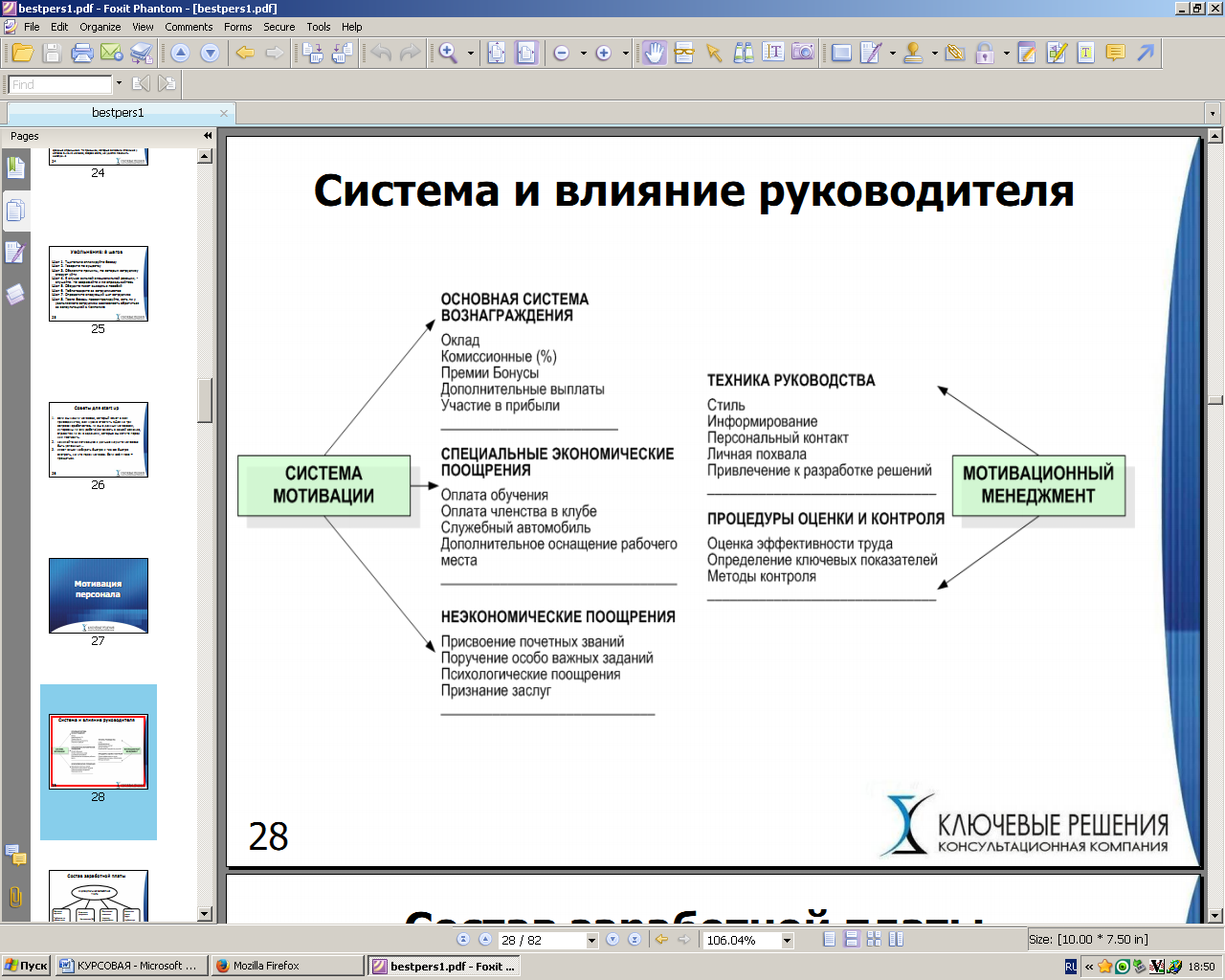The image size is (1225, 980).
Task: Open the Bookmarks panel icon in sidebar
Action: (x=15, y=168)
